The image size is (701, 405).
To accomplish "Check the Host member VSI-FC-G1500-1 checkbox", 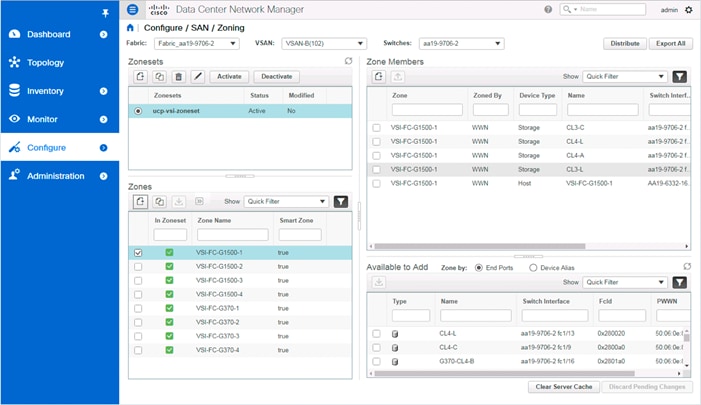I will click(x=376, y=183).
